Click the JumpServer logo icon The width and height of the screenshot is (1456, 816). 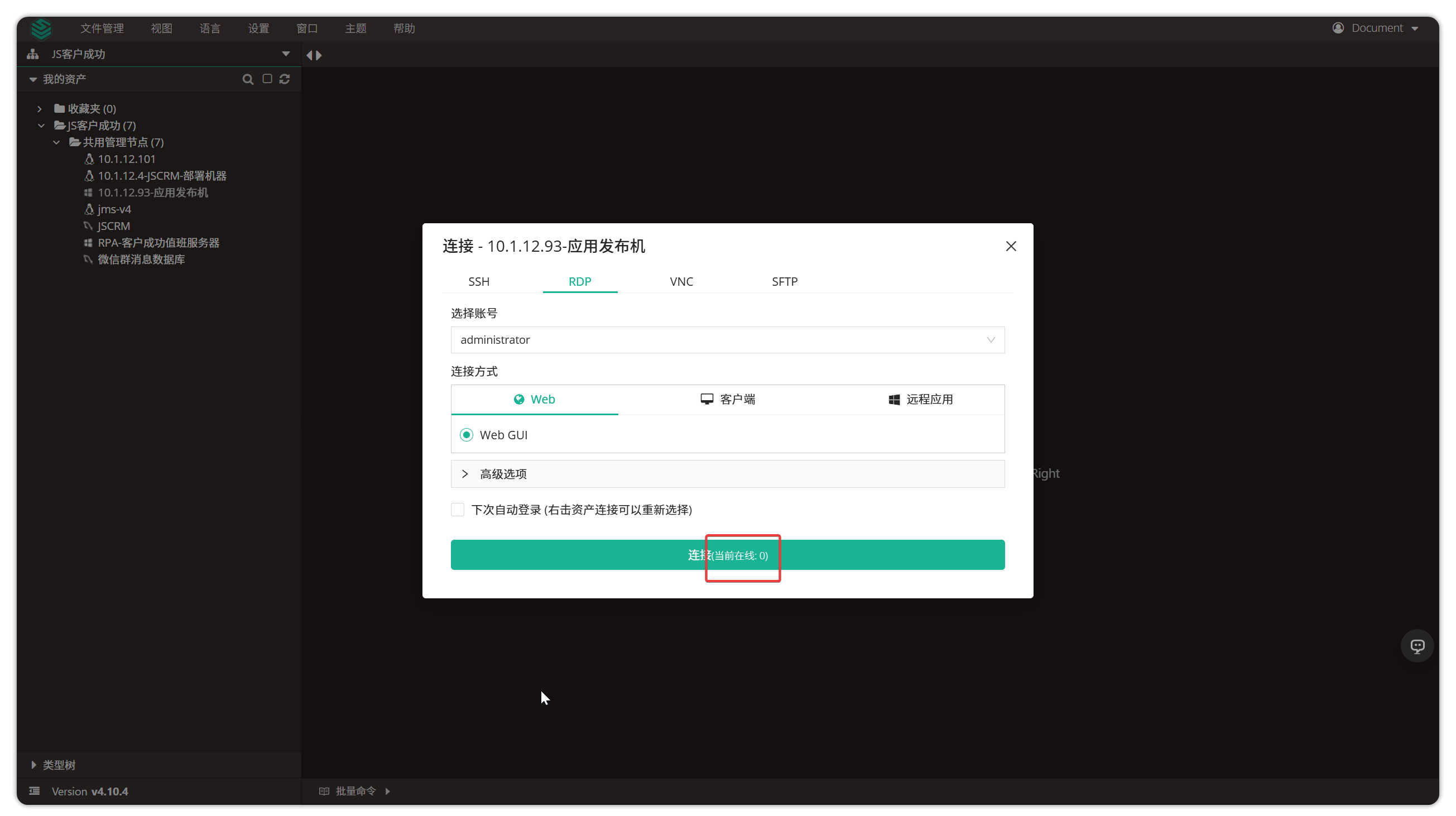coord(41,28)
